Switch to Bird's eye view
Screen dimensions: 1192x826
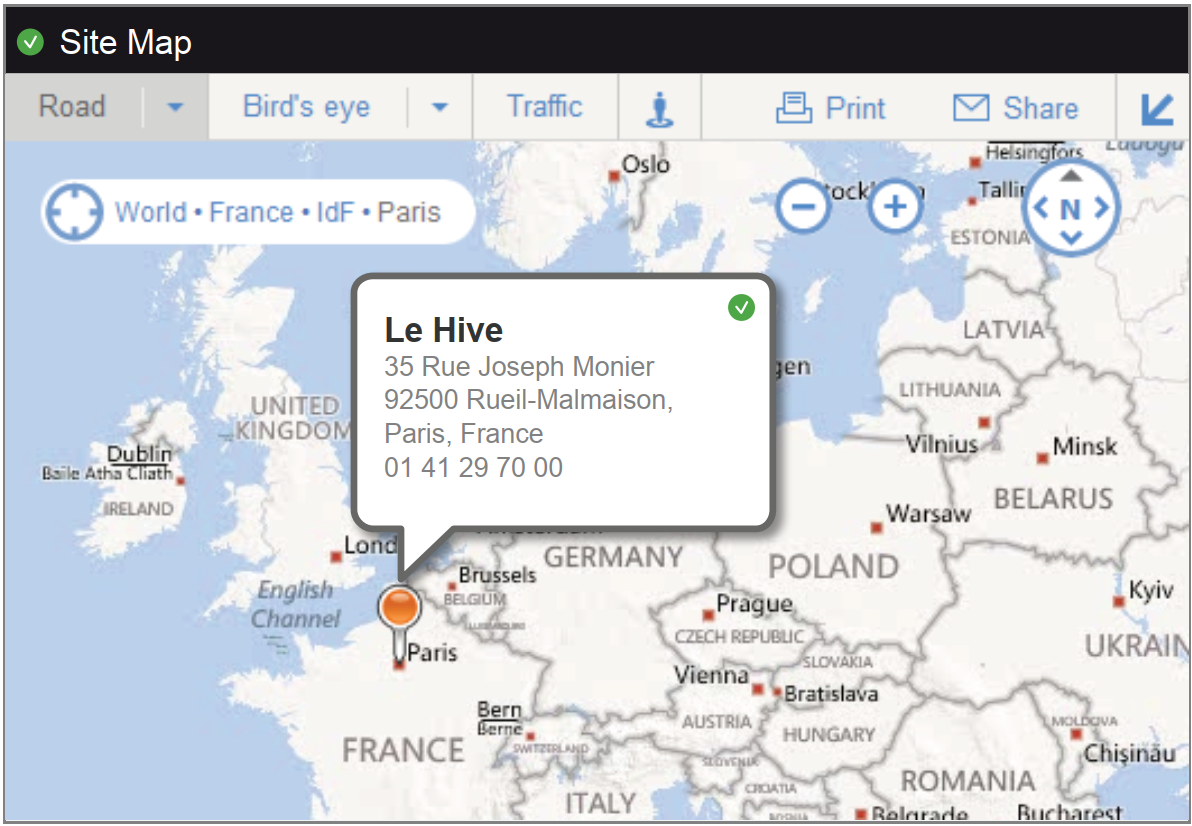tap(306, 106)
